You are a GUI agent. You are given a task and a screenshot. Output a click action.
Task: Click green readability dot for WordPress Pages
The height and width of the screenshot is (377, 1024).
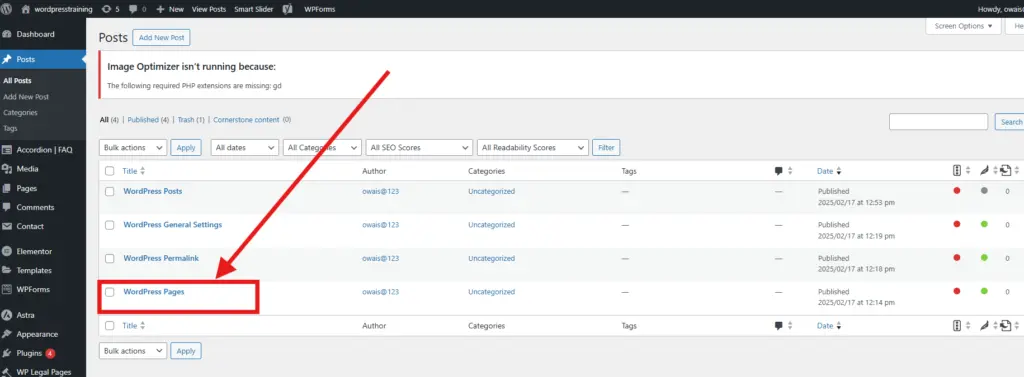pyautogui.click(x=984, y=291)
